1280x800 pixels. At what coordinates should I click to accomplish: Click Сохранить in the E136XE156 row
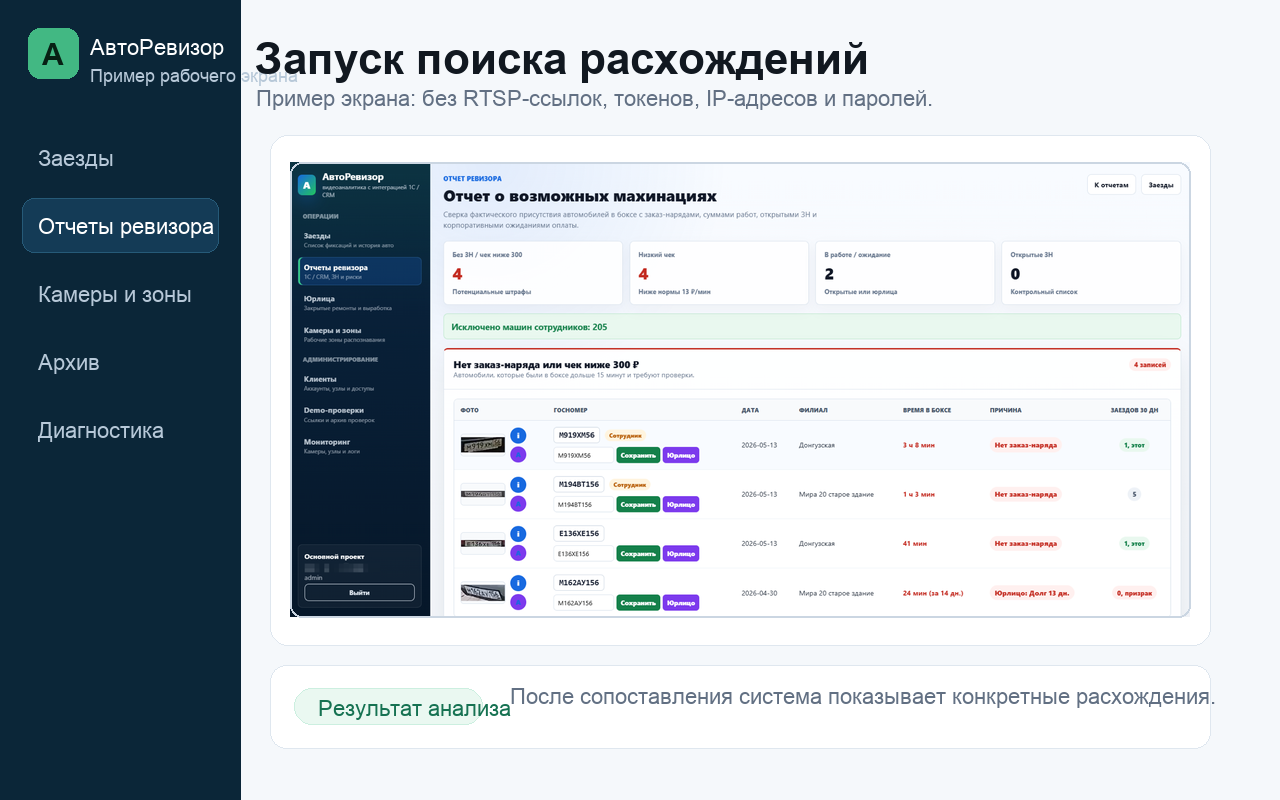(638, 553)
